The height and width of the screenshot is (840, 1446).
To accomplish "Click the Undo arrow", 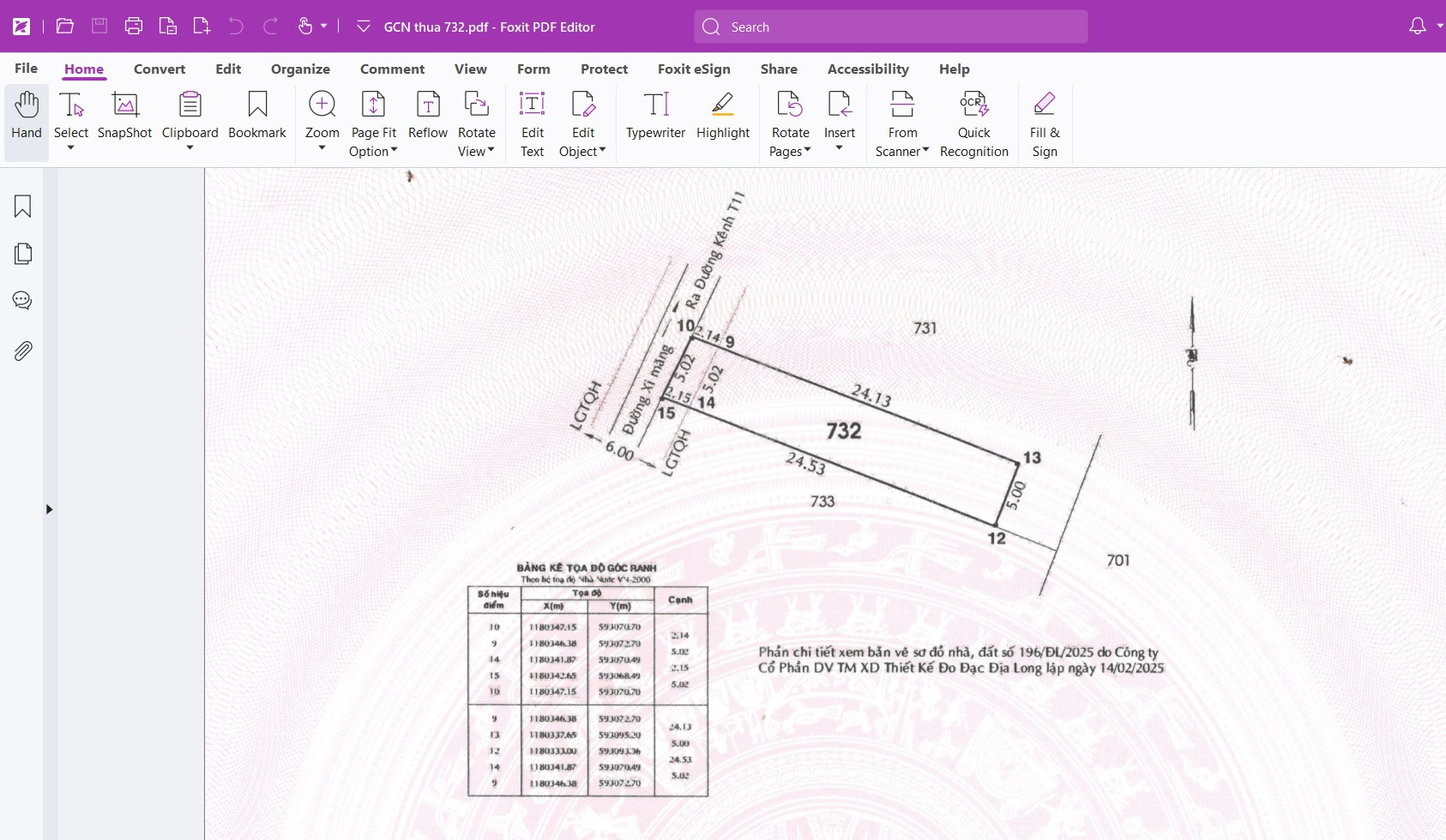I will coord(236,27).
